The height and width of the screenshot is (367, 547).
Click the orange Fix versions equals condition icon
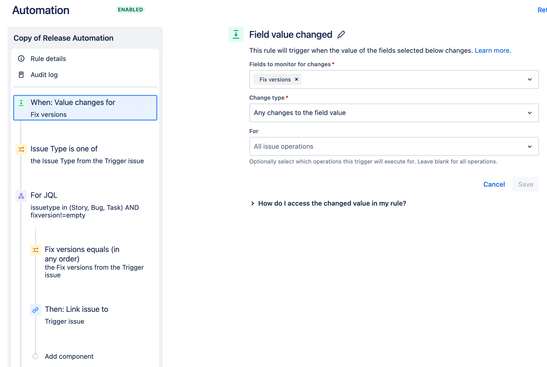36,250
